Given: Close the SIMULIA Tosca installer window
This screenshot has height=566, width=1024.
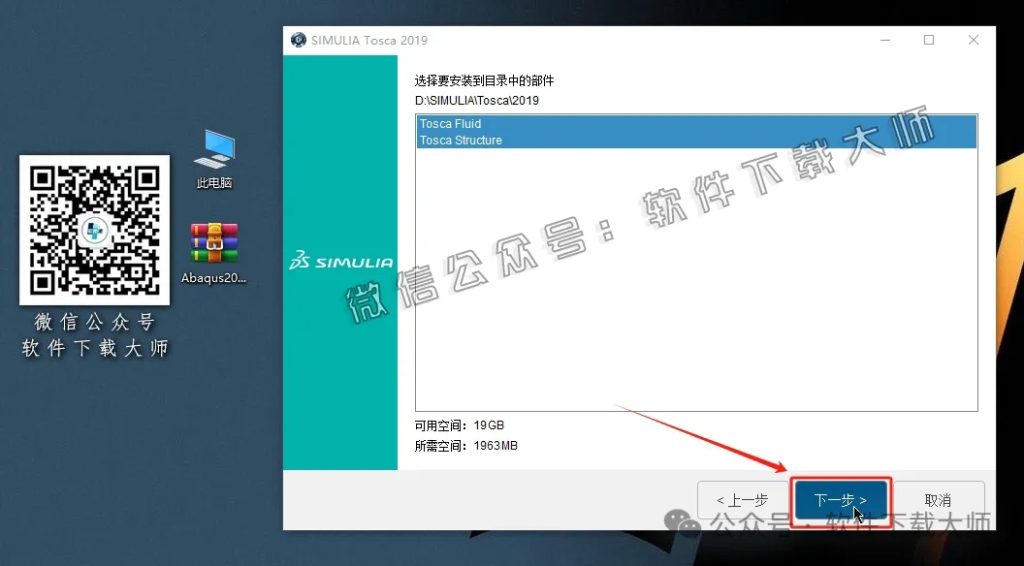Looking at the screenshot, I should [973, 40].
